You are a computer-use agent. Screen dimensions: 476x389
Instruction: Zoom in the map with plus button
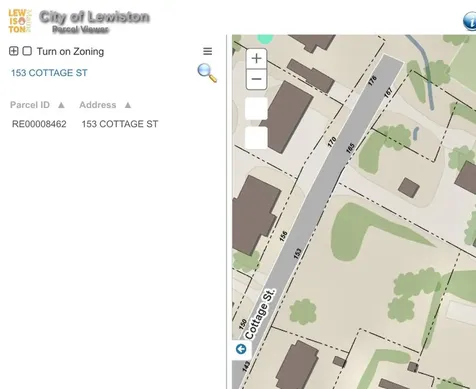[x=256, y=59]
